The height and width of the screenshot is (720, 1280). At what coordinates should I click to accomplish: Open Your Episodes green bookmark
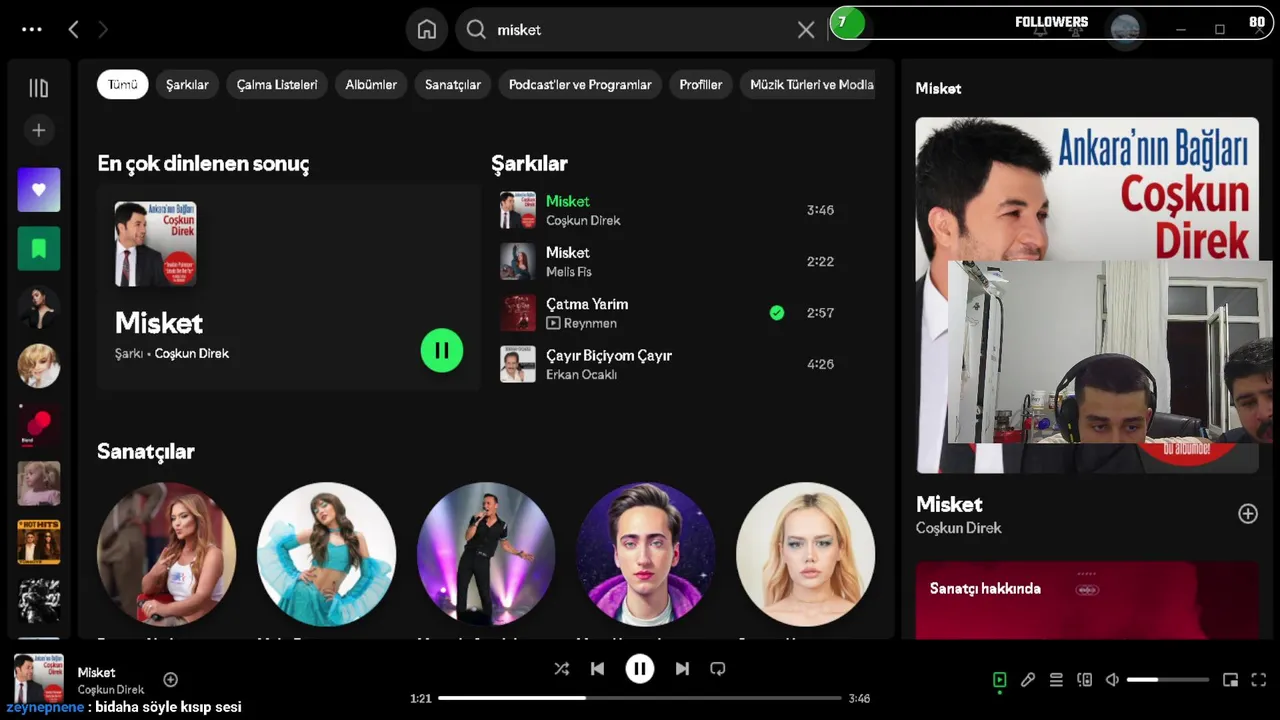coord(39,248)
